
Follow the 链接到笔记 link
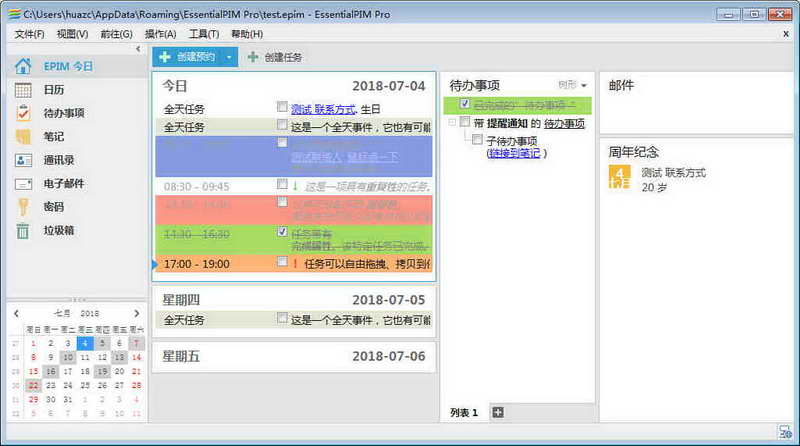point(514,153)
